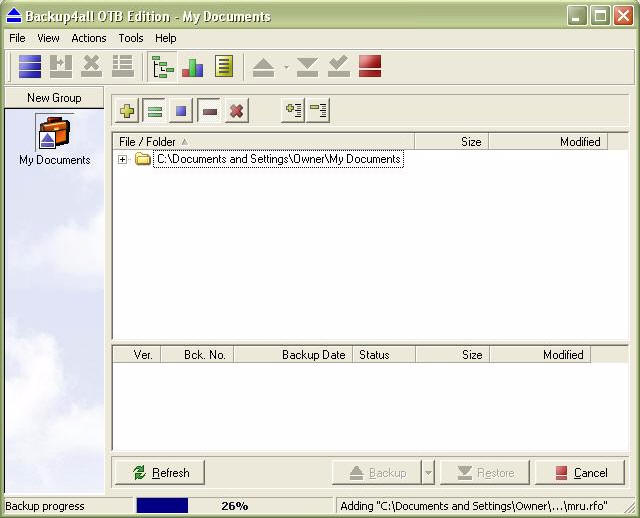Click the Backup4all app icon in title bar
This screenshot has height=518, width=640.
click(x=14, y=16)
